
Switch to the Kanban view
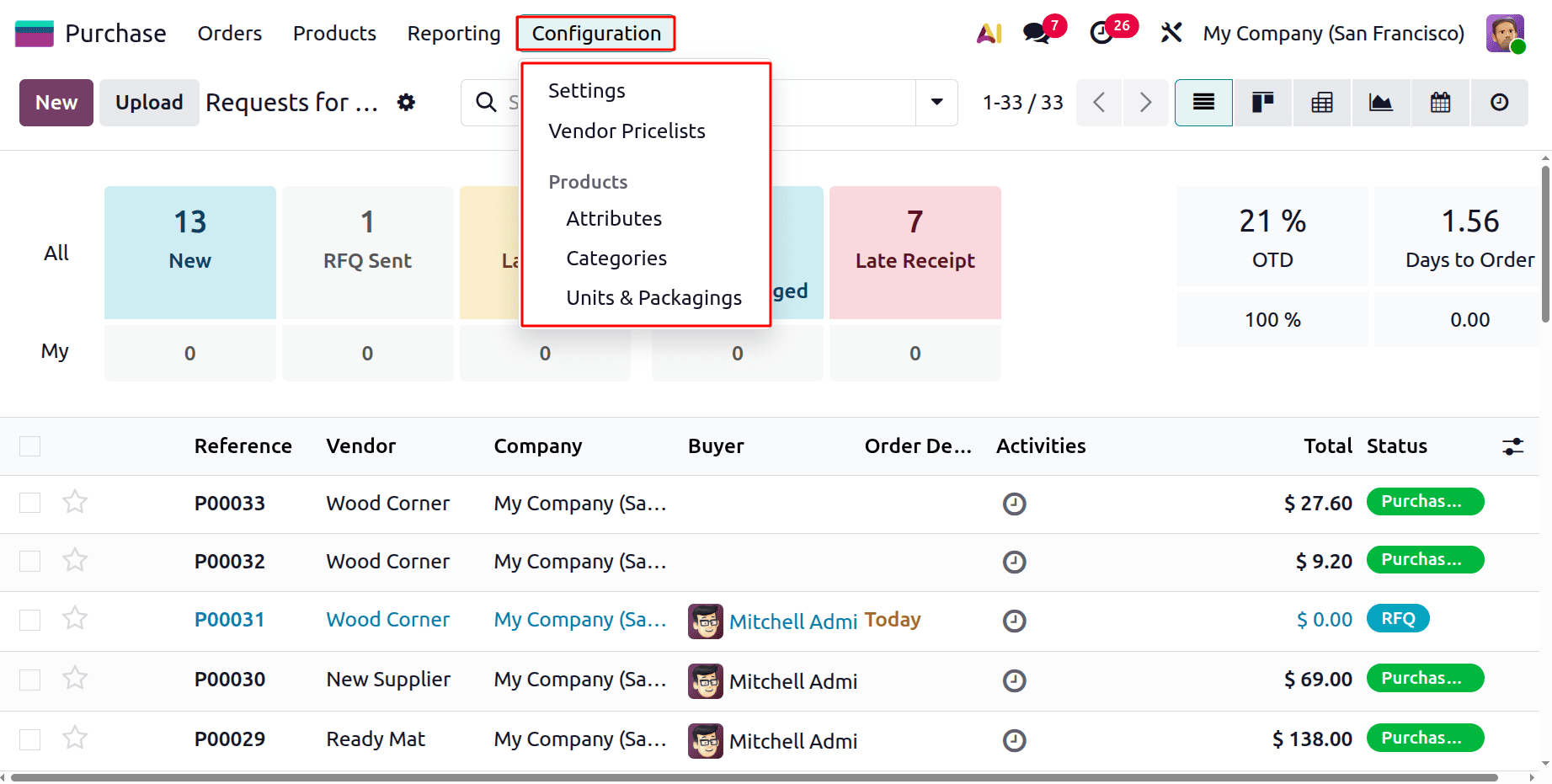click(1261, 102)
